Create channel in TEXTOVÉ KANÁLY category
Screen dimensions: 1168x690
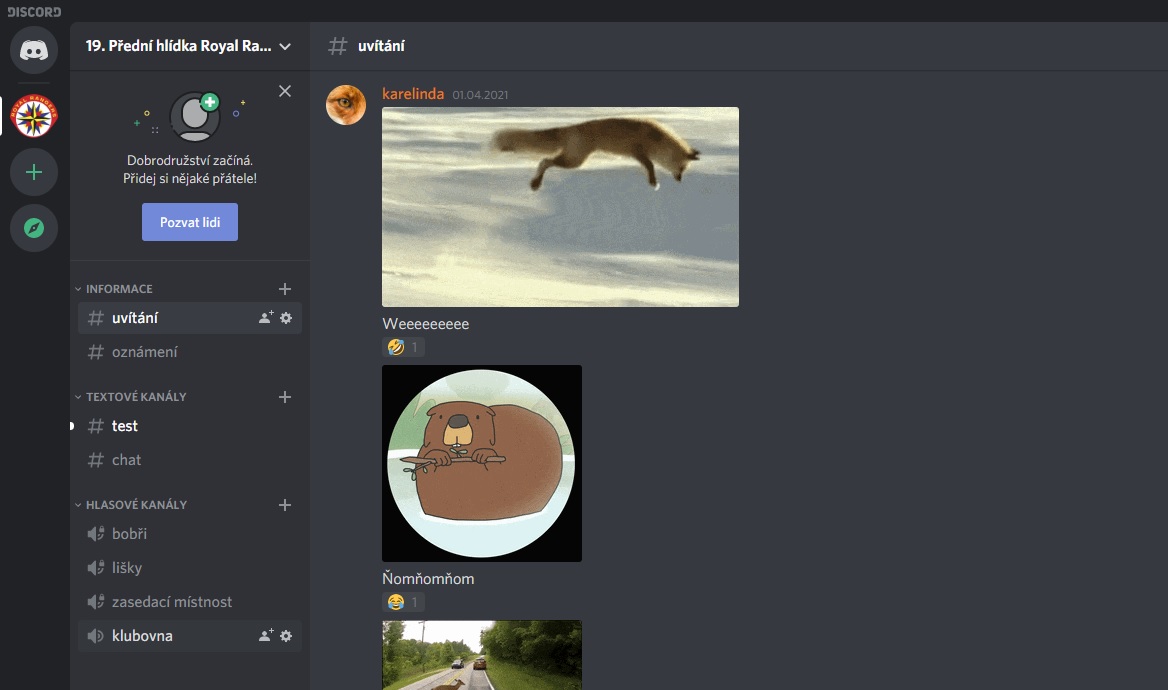pyautogui.click(x=285, y=397)
